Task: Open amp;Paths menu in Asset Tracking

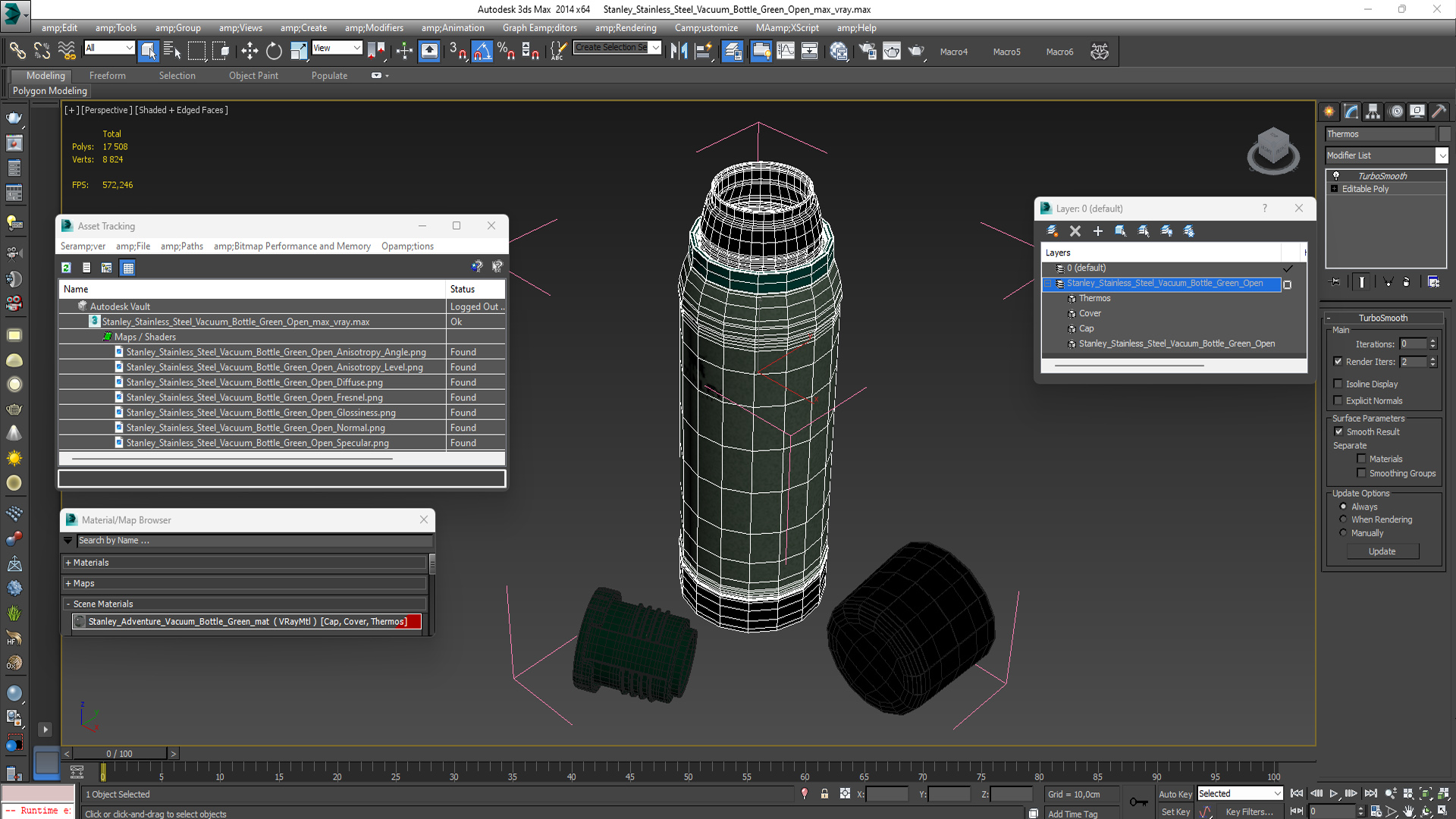Action: coord(182,246)
